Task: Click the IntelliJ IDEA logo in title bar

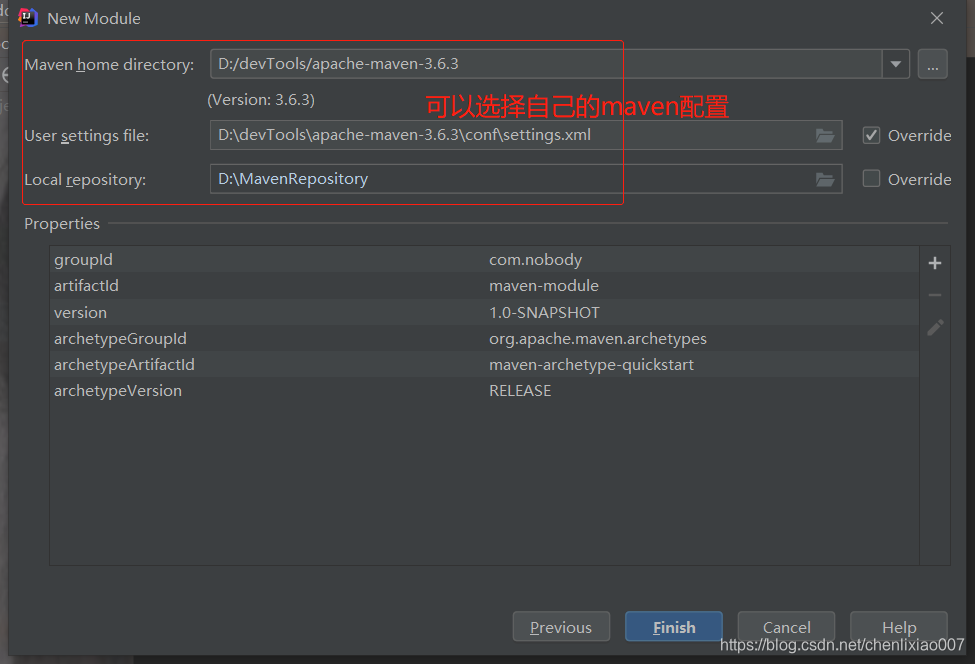Action: (28, 18)
